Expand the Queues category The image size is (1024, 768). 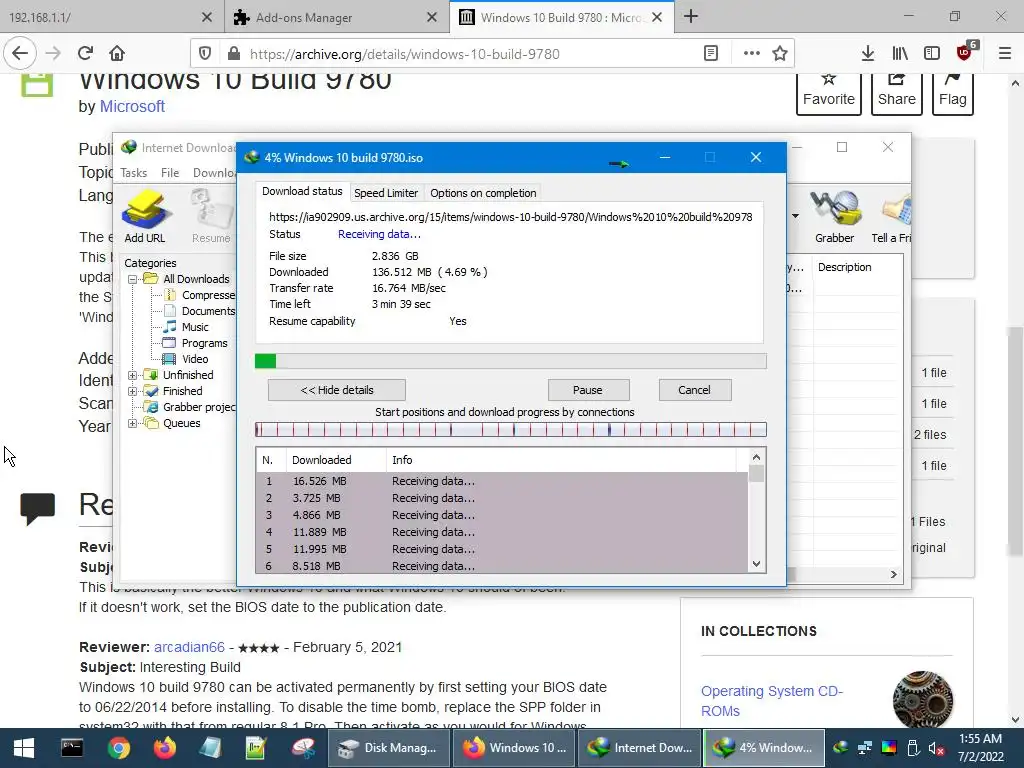[x=133, y=424]
